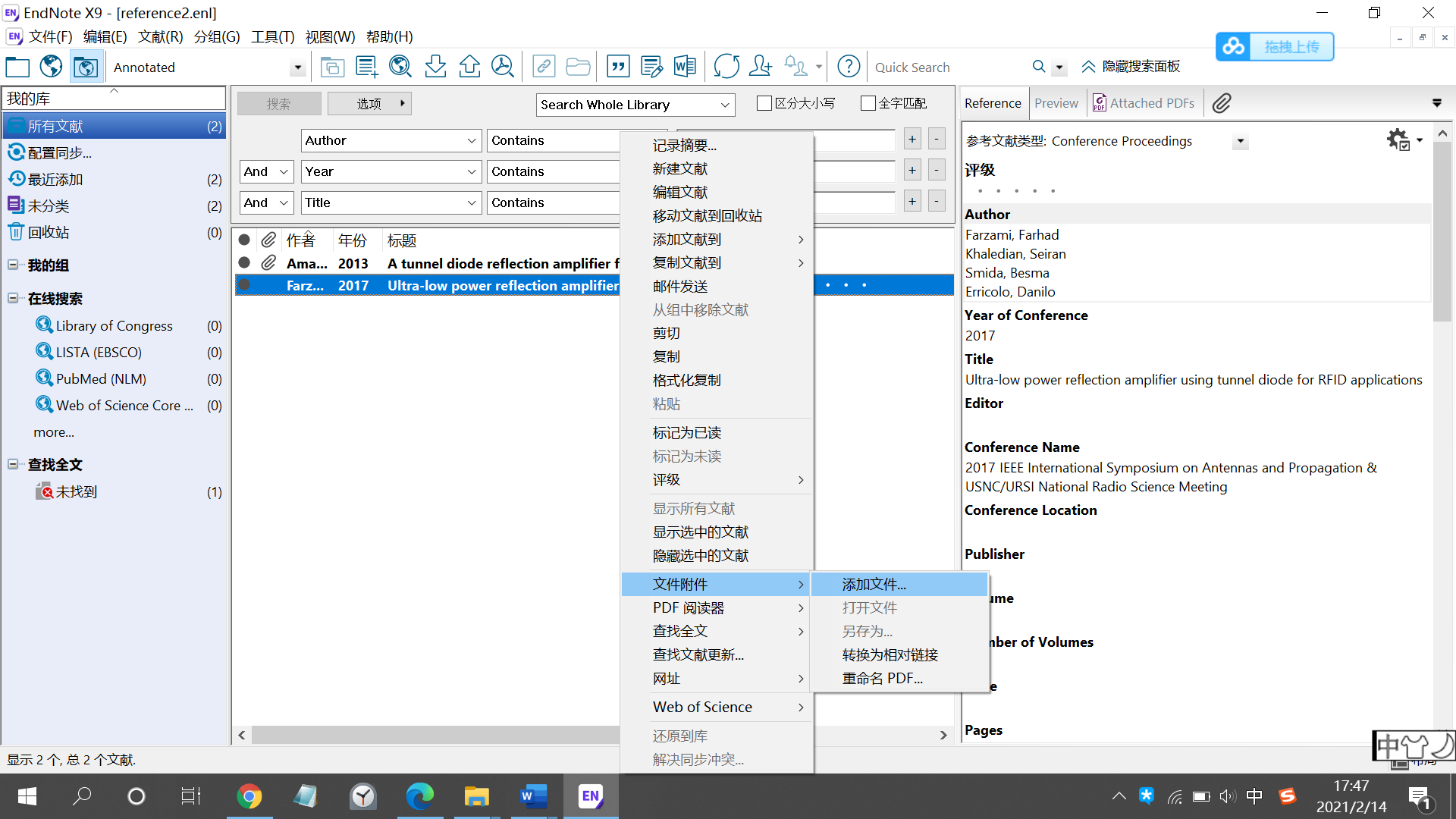Click the Quick Search input field
Image resolution: width=1456 pixels, height=819 pixels.
(x=948, y=67)
